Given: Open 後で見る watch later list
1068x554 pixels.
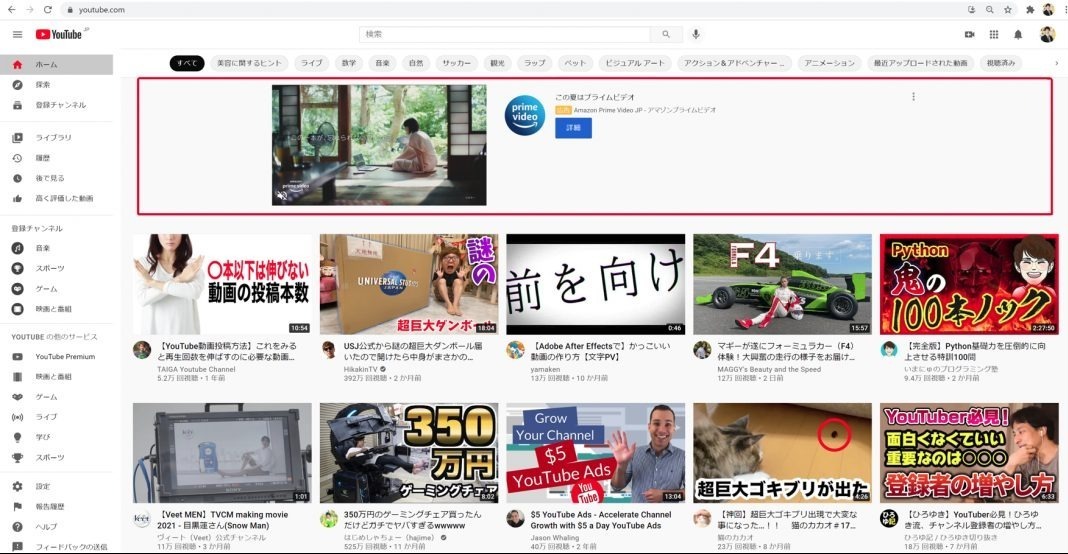Looking at the screenshot, I should click(57, 179).
